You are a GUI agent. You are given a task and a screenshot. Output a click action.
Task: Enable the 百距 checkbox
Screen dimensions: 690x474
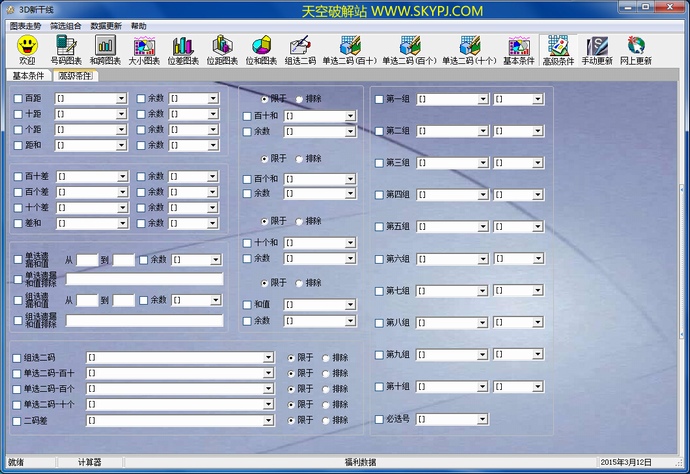tap(18, 99)
